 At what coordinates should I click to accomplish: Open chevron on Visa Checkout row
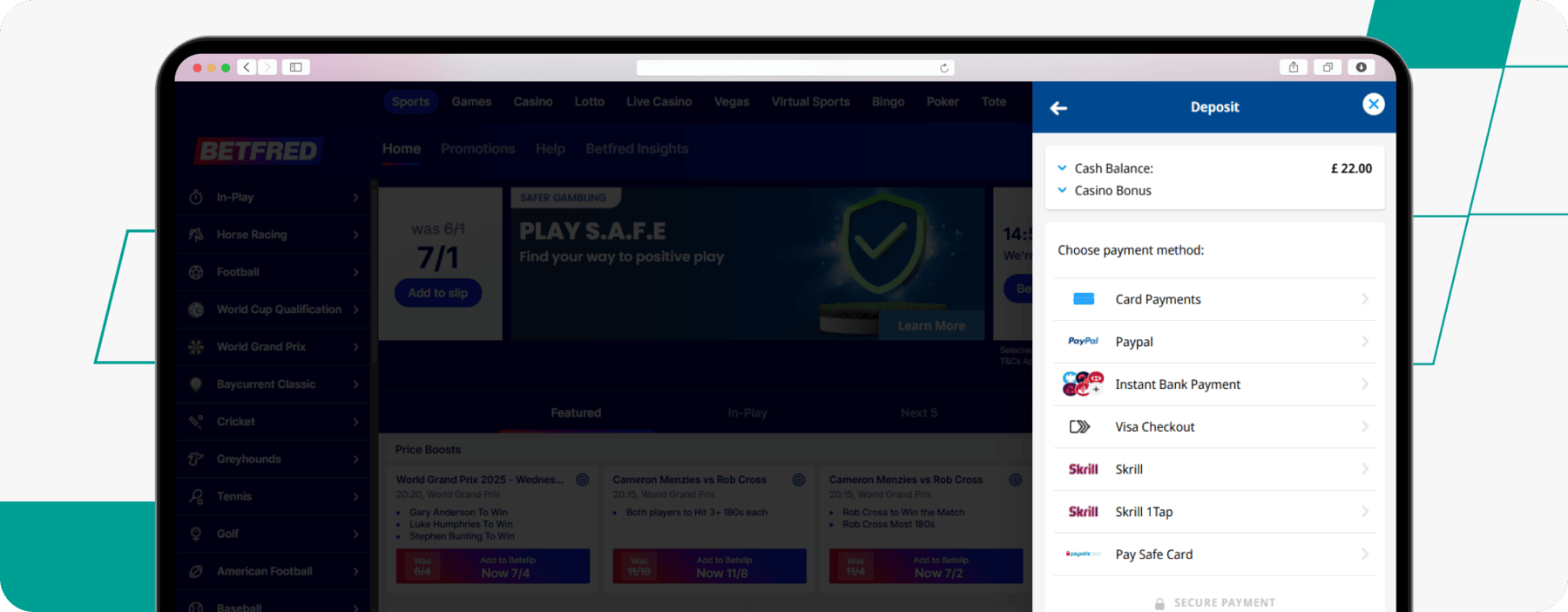(1365, 427)
